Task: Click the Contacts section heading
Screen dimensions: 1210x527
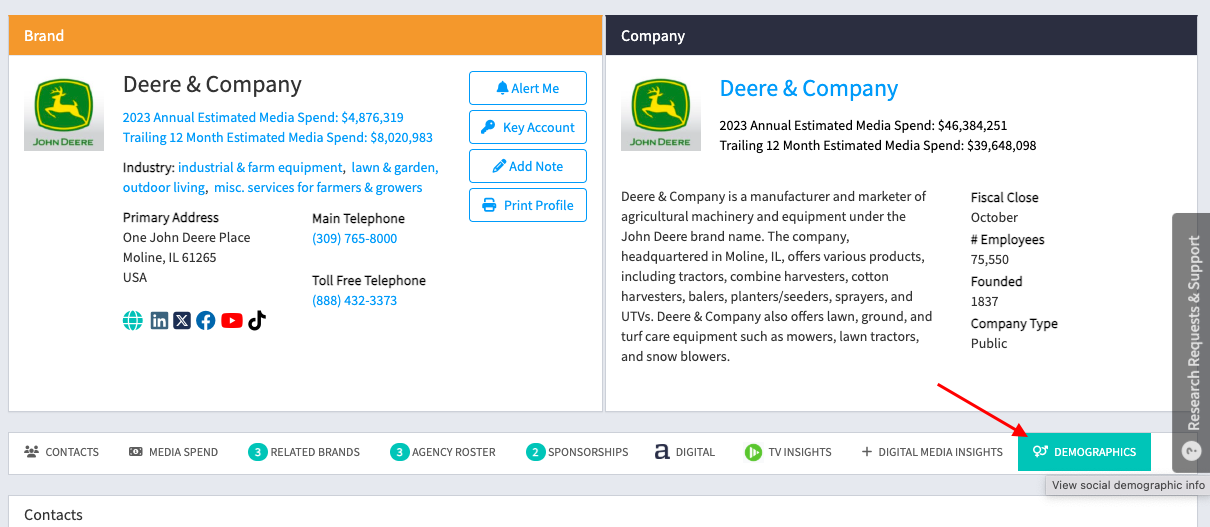Action: [53, 515]
